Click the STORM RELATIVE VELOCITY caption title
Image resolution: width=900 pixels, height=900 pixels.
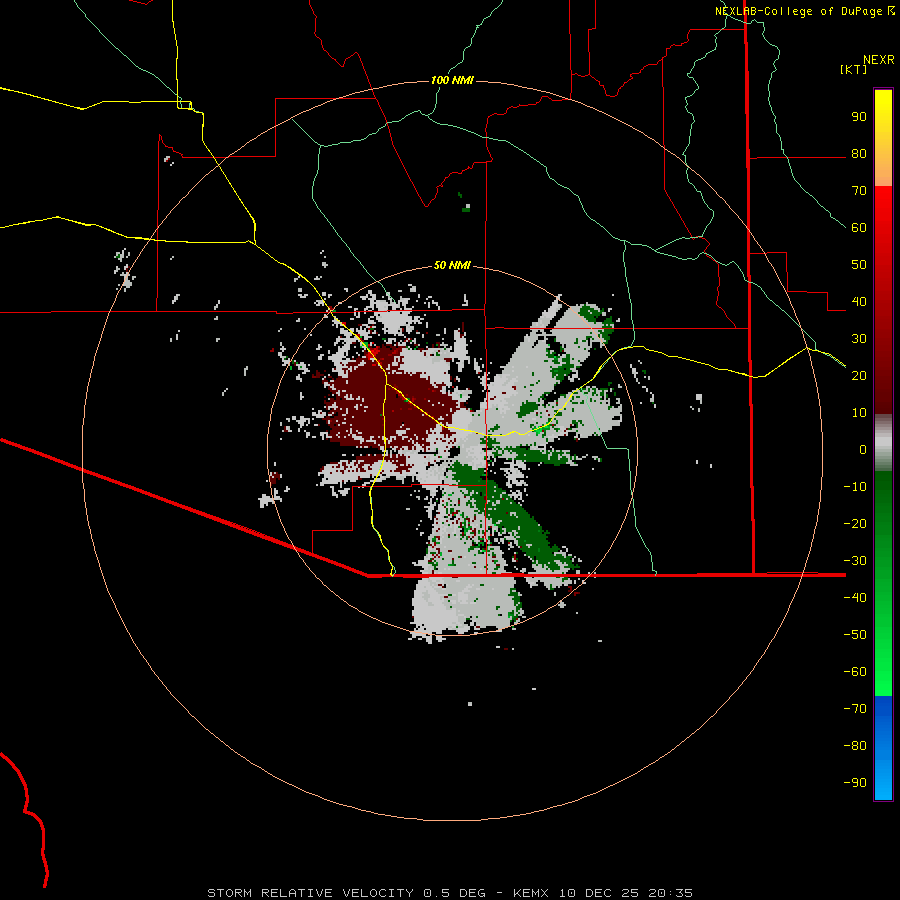click(x=309, y=893)
